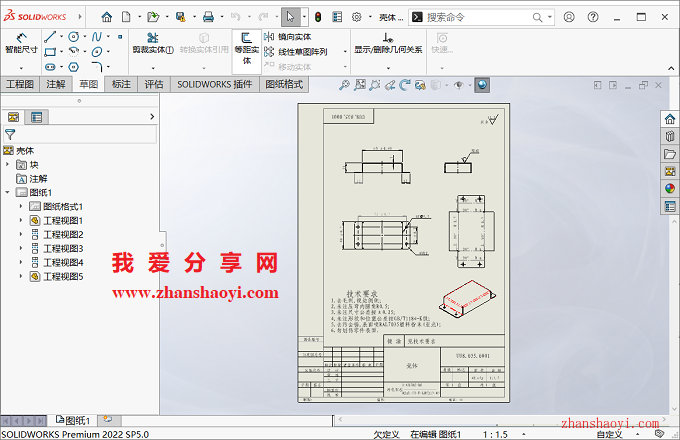Screen dimensions: 680x440
Task: Expand the 工程视图3 tree node
Action: click(20, 248)
